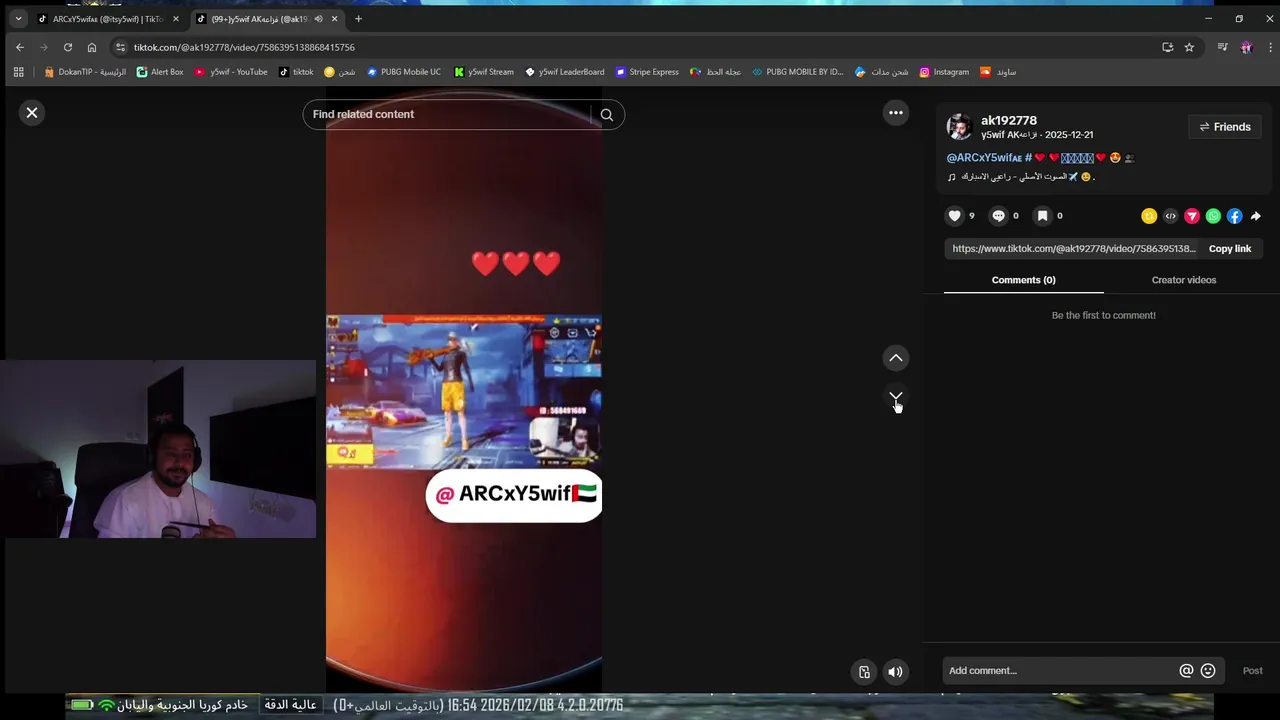This screenshot has height=720, width=1280.
Task: Click the webcam overlay of the streamer
Action: (x=158, y=449)
